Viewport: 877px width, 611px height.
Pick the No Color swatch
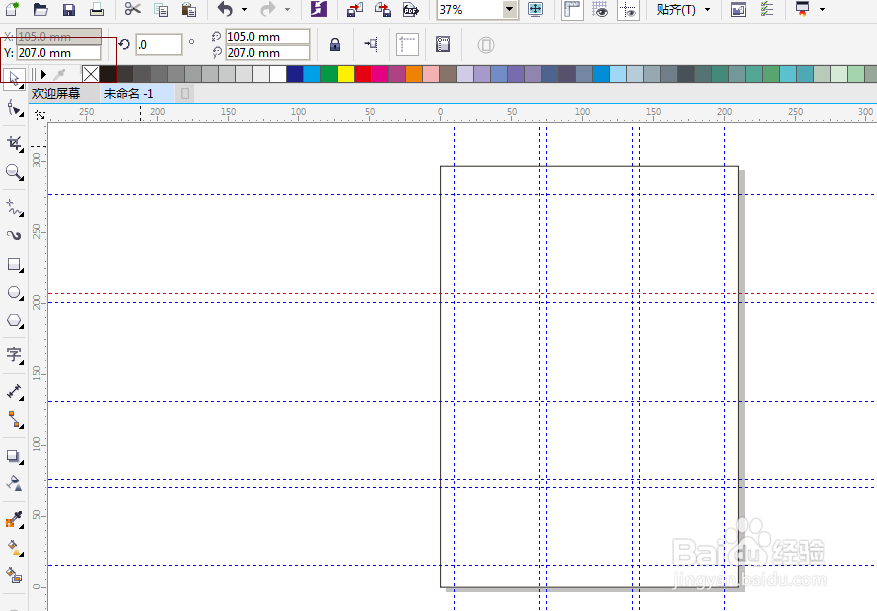[91, 74]
